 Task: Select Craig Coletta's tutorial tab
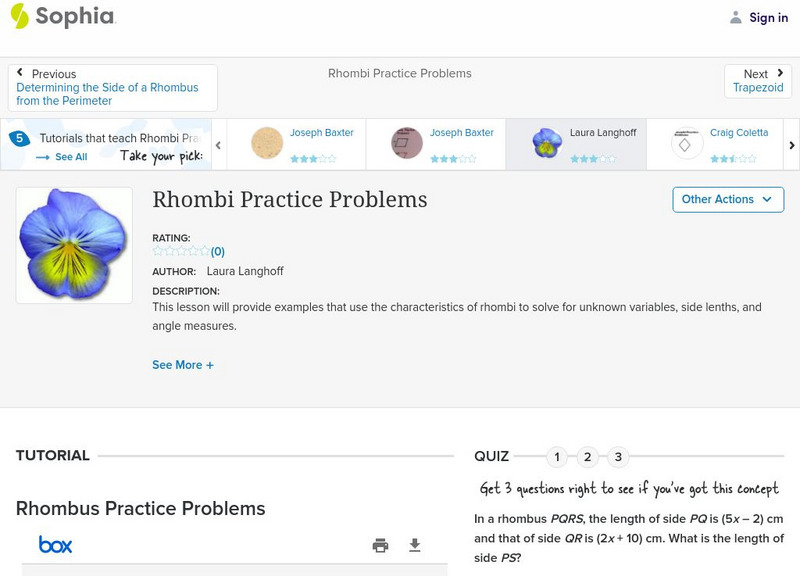[715, 144]
